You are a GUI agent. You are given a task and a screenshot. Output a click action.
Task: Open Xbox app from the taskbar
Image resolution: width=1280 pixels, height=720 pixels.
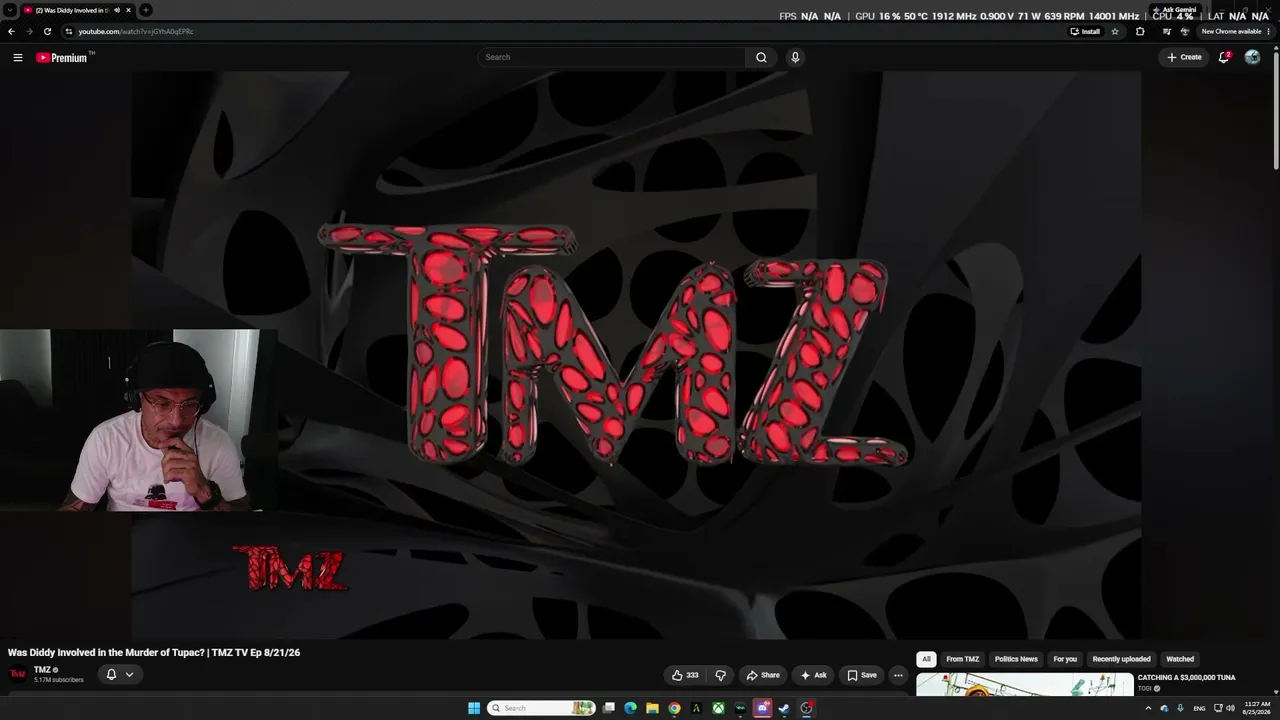click(x=718, y=708)
